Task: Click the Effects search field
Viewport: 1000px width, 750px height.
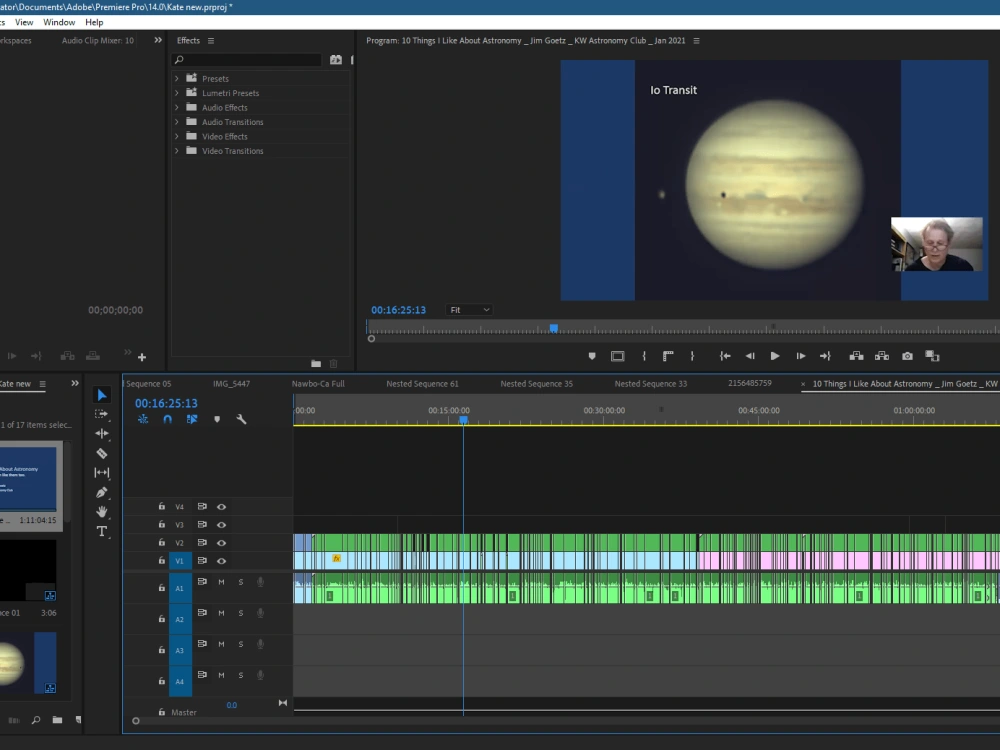Action: [247, 59]
